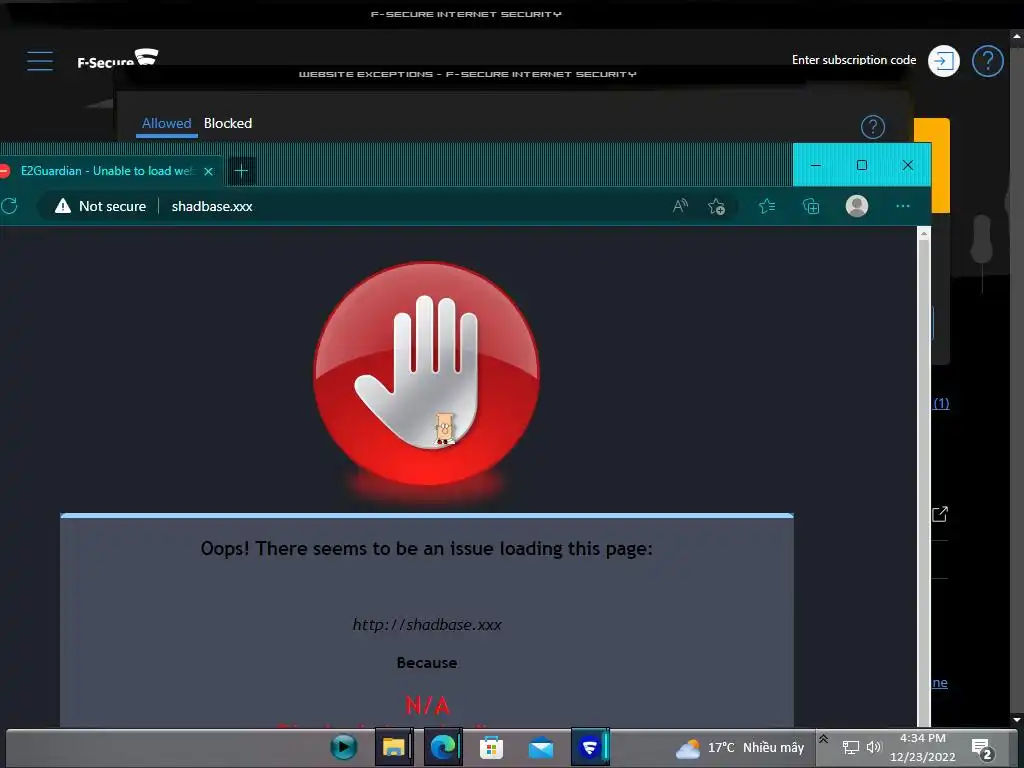Open the browser Settings and more menu
This screenshot has height=768, width=1024.
click(x=903, y=206)
